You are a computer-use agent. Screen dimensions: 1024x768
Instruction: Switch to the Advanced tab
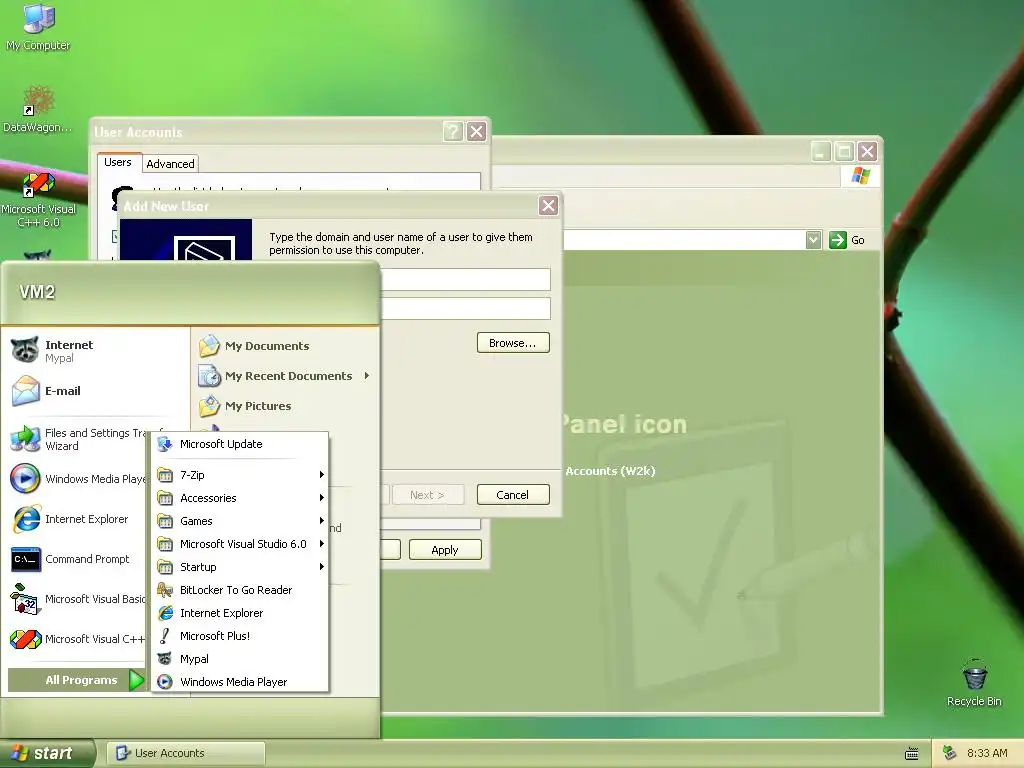[170, 164]
